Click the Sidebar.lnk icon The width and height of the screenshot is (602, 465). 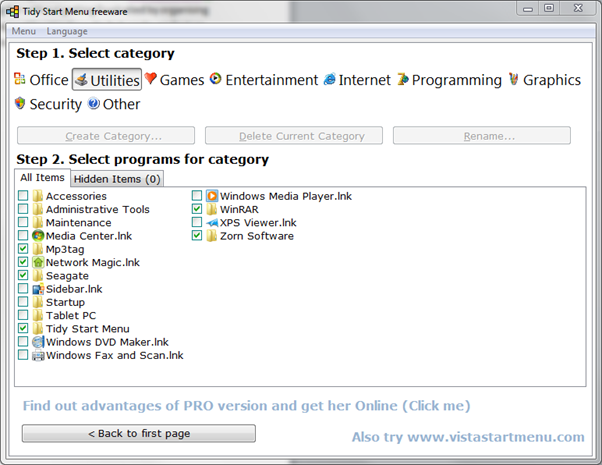(x=38, y=289)
